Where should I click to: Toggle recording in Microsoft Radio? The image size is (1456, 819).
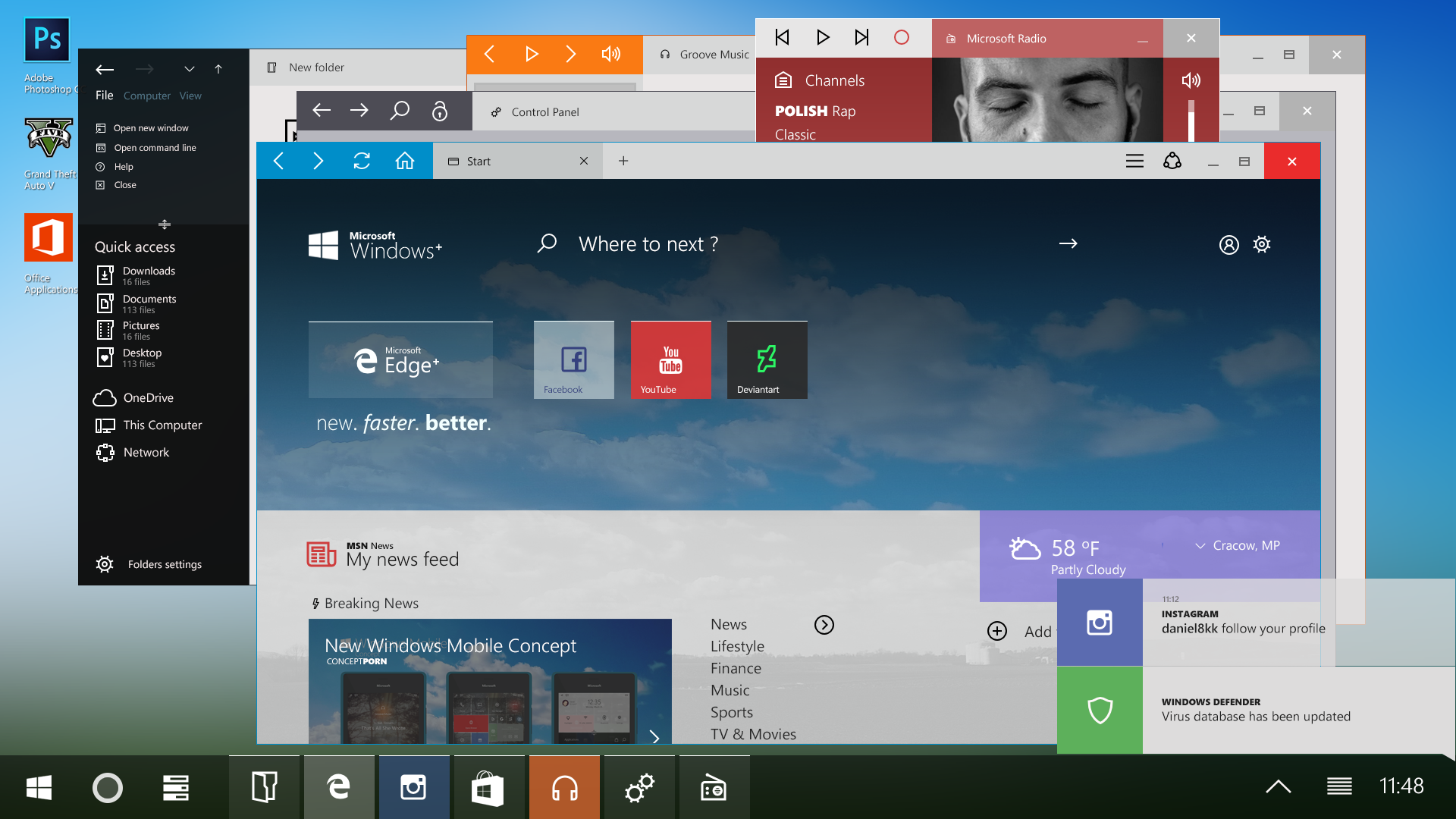click(x=902, y=36)
